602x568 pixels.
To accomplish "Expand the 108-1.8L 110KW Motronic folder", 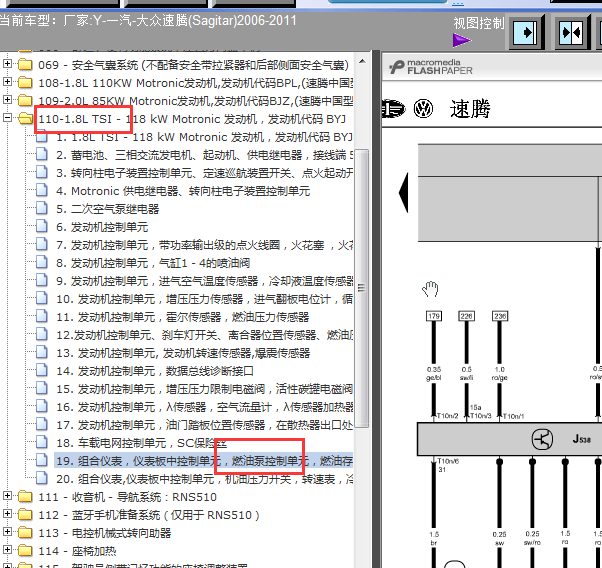I will [7, 81].
